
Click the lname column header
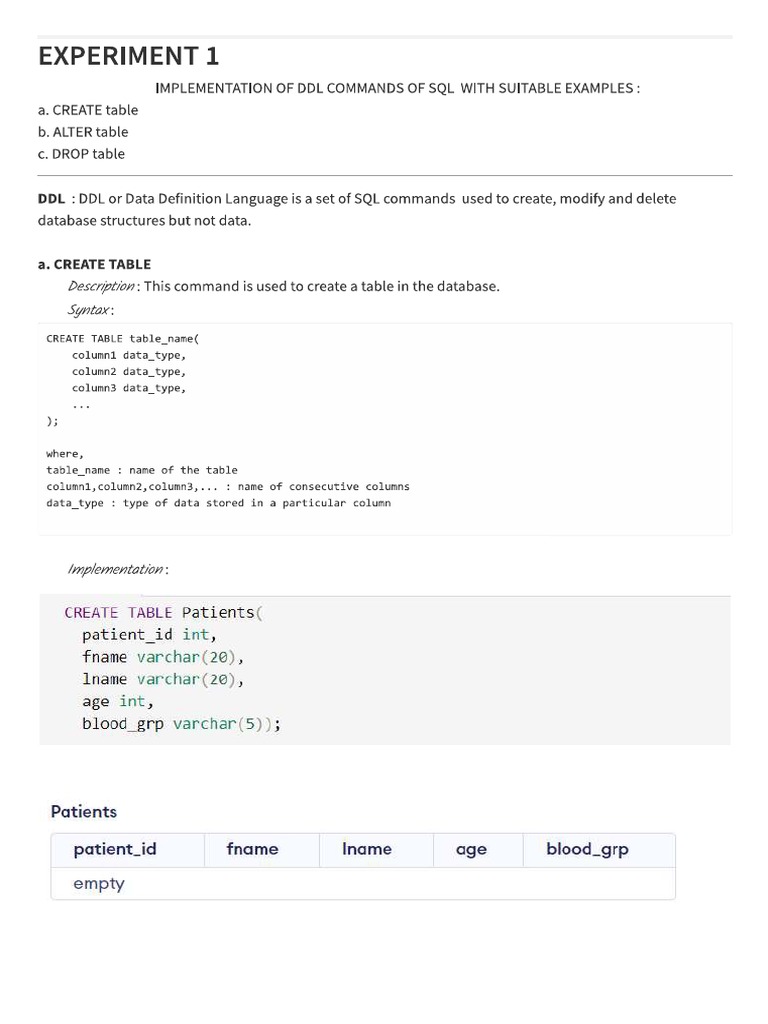pyautogui.click(x=367, y=849)
